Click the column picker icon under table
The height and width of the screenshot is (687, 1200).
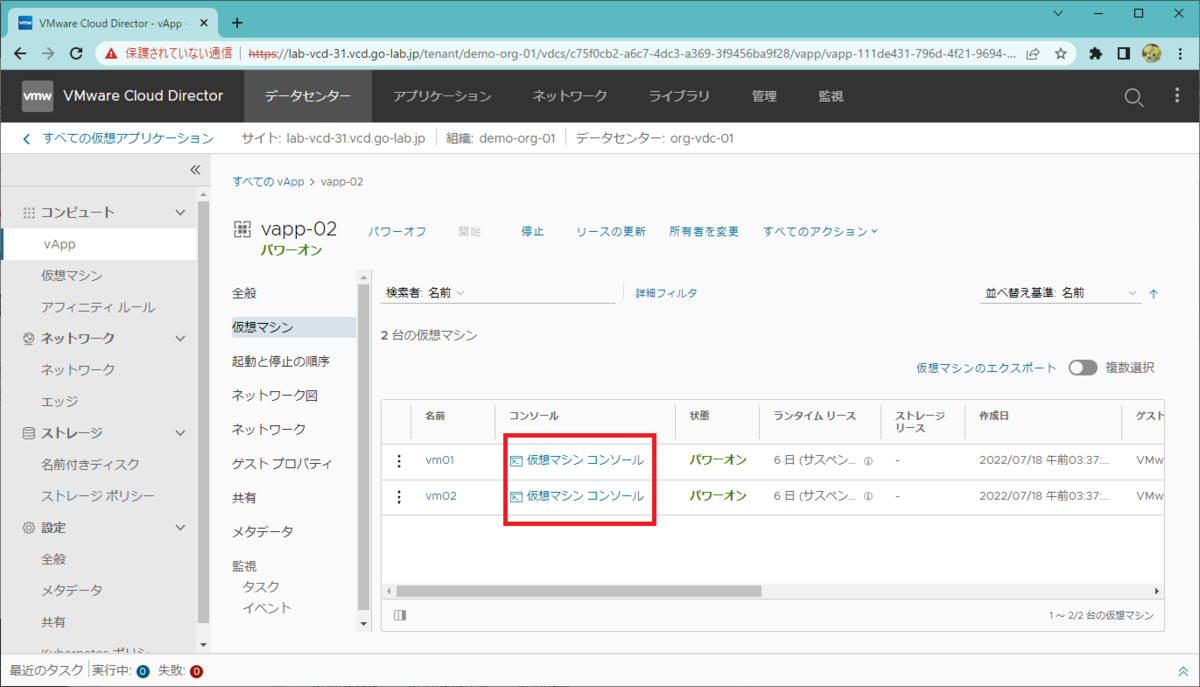click(x=400, y=615)
